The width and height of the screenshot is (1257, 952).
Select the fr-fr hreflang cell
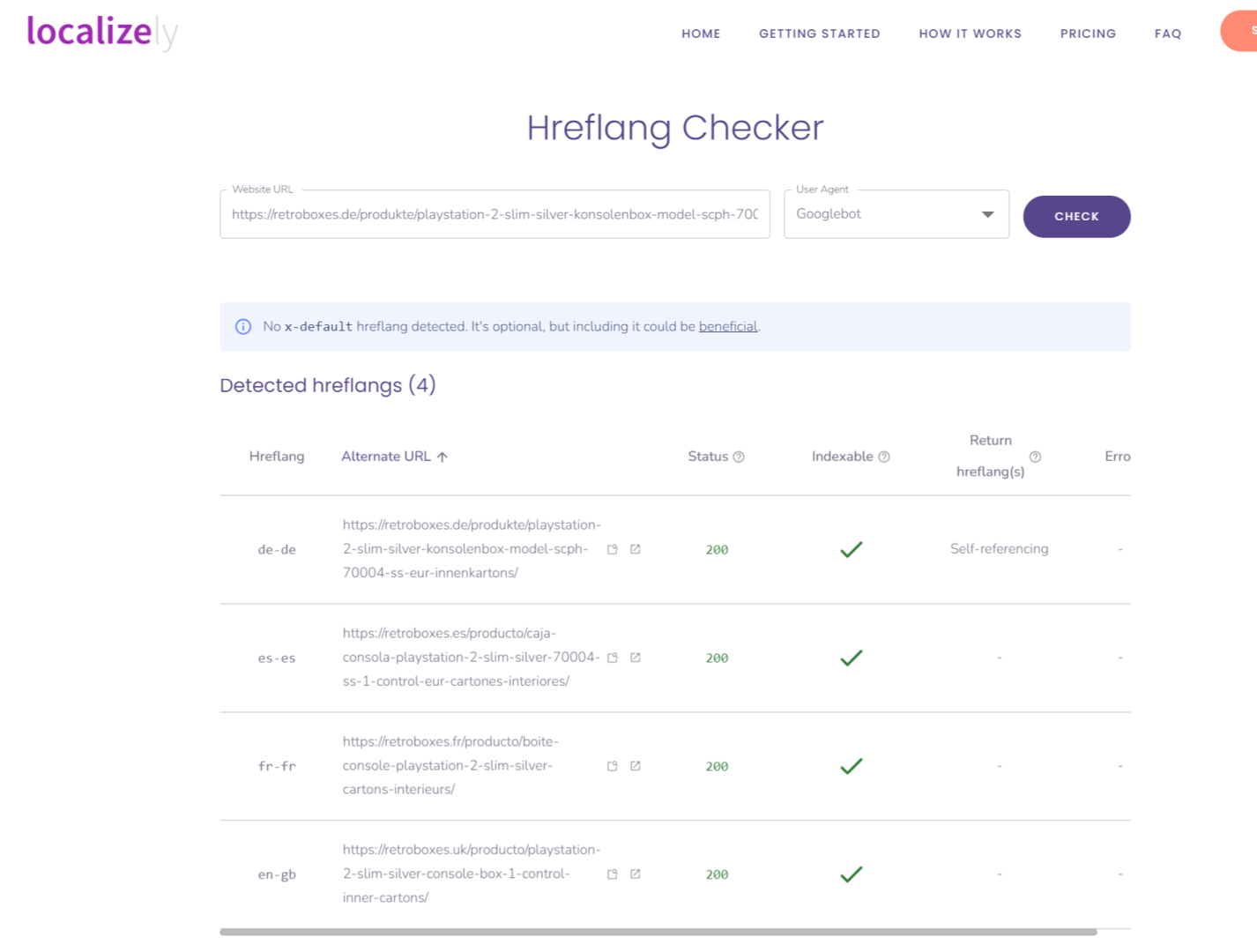pos(277,767)
